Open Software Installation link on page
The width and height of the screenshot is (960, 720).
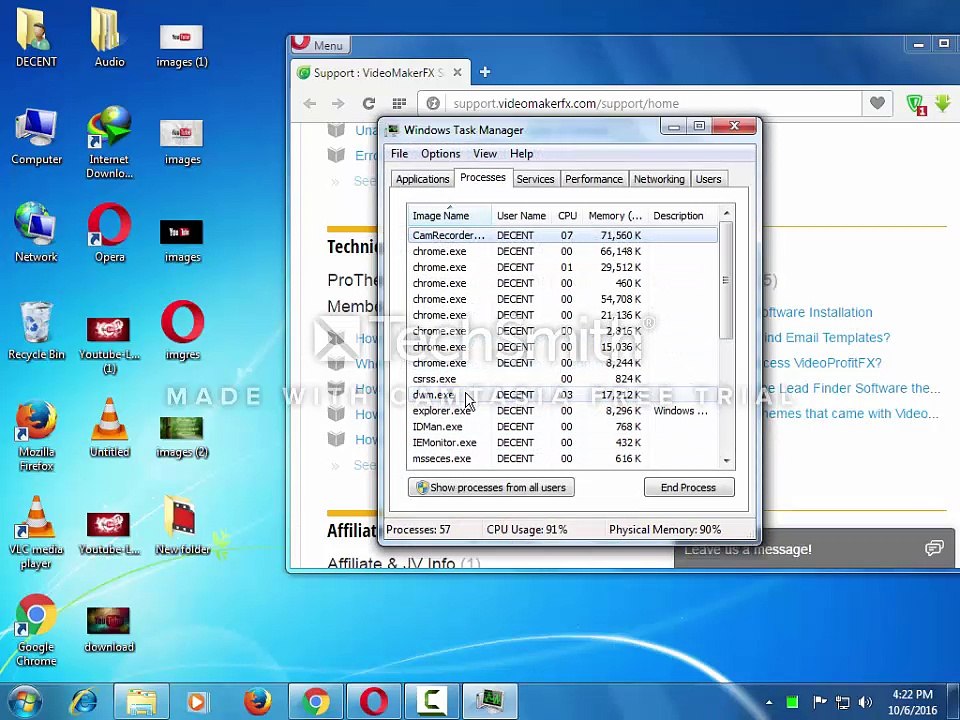817,312
